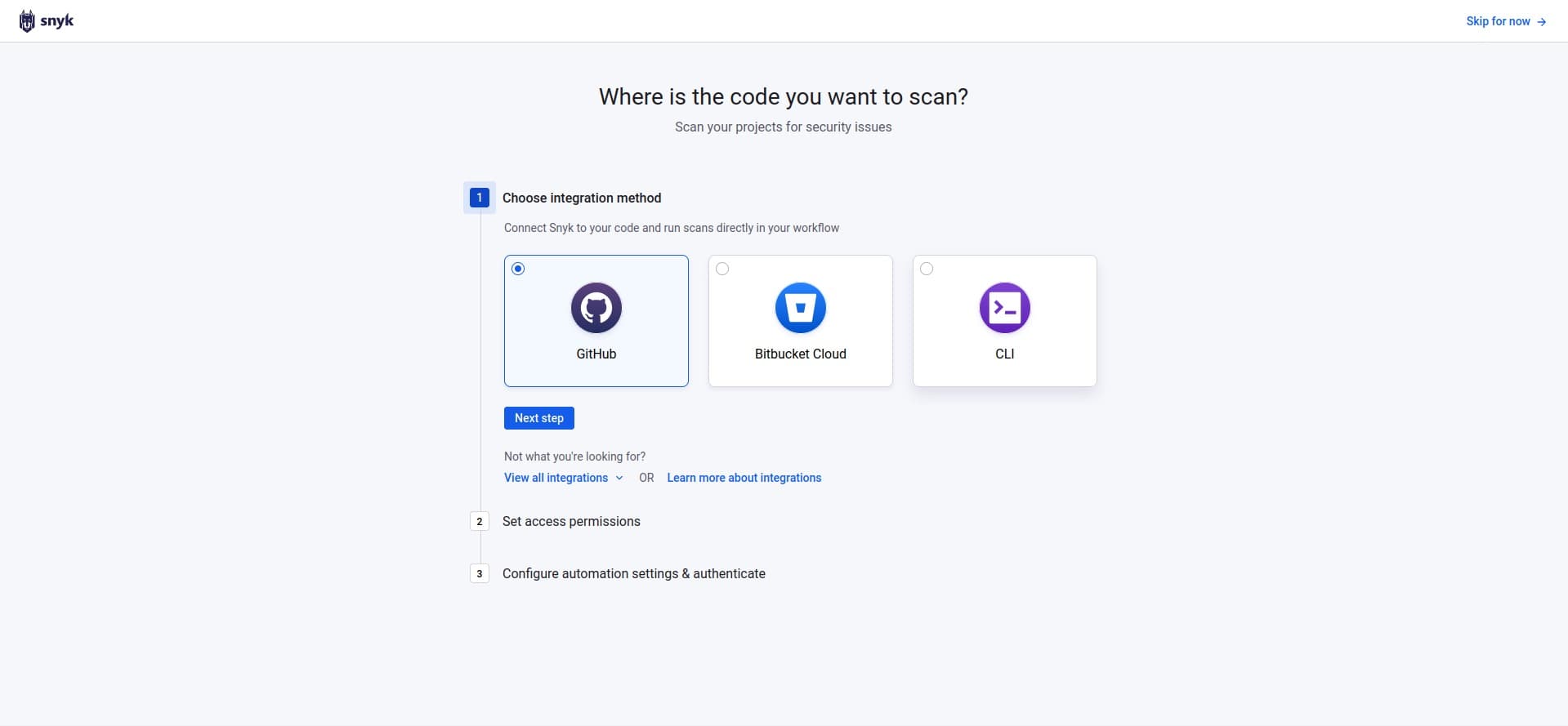Click the Next step button

539,418
